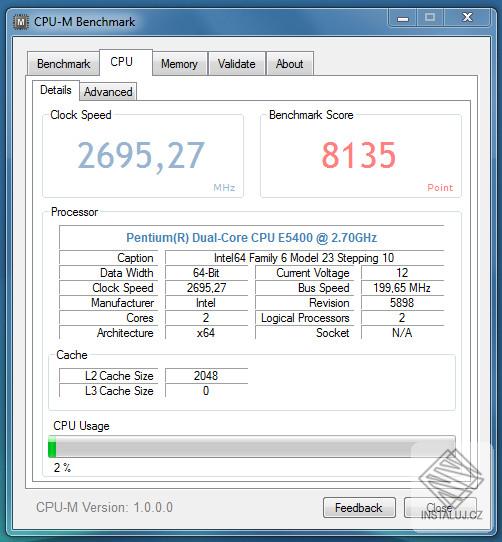Click the CPU-M Benchmark window title
This screenshot has width=502, height=542.
[x=84, y=22]
